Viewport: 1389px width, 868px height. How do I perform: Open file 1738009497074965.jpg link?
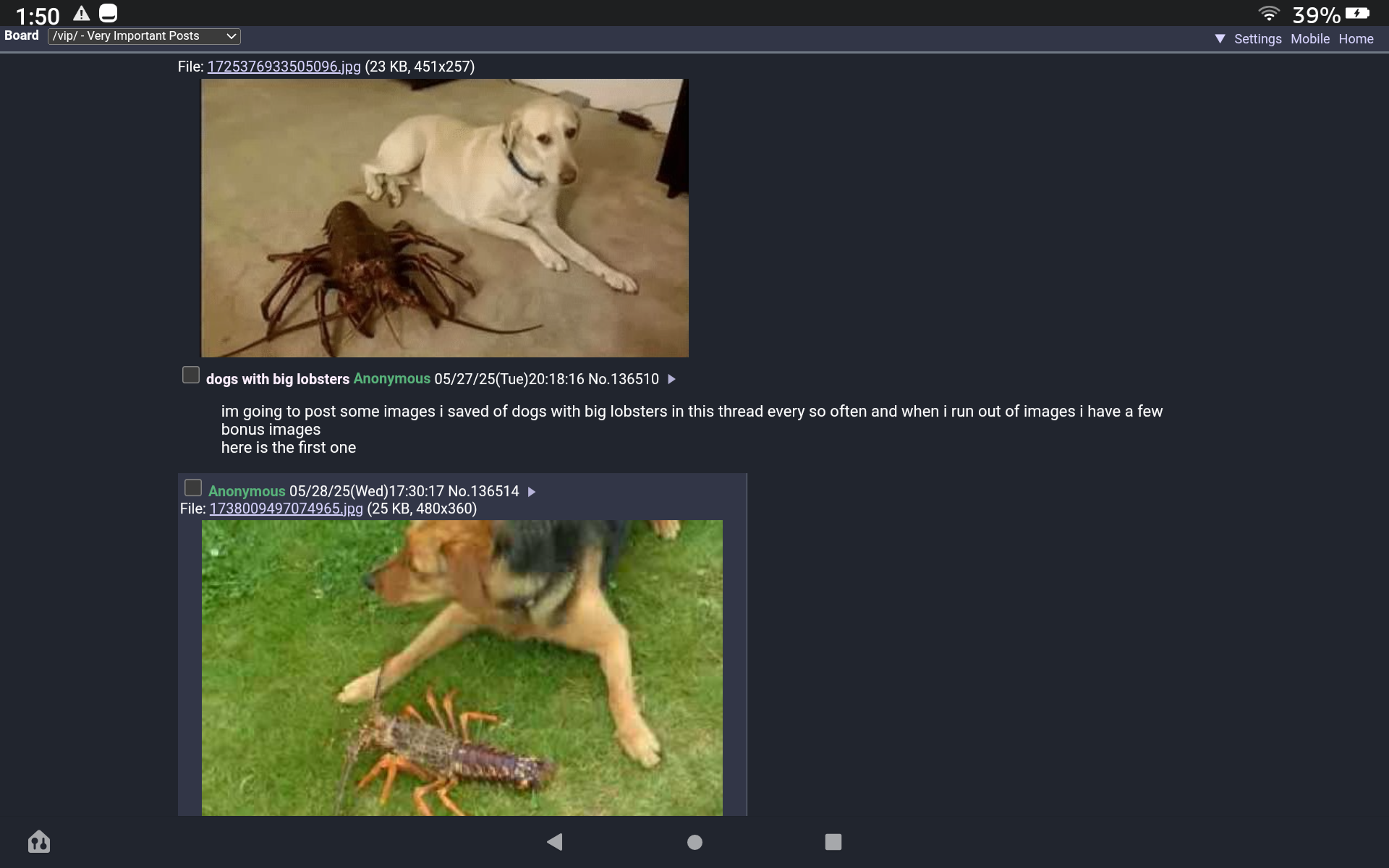click(286, 509)
